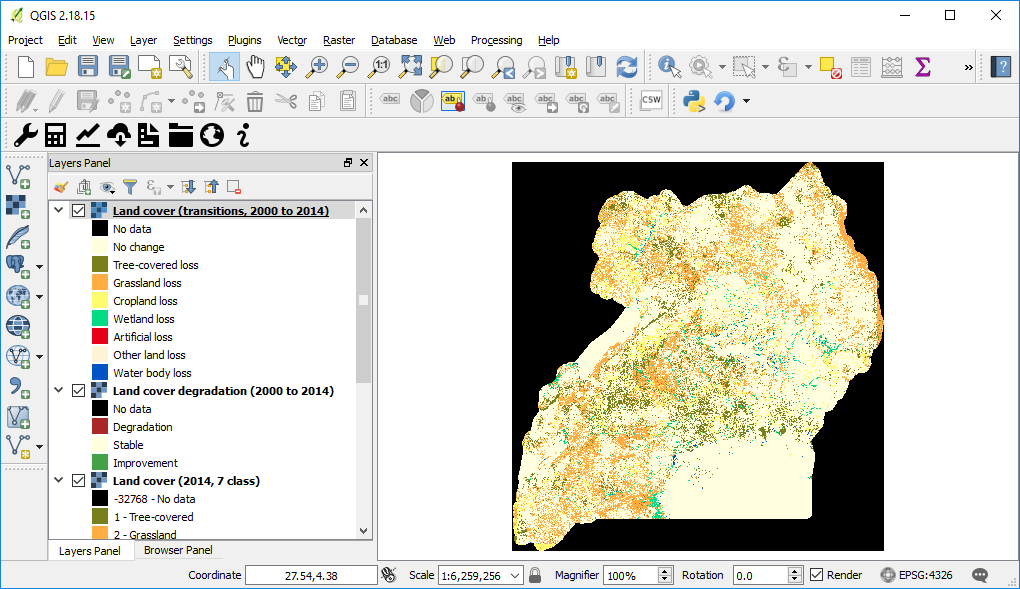Open the Scale dropdown
The width and height of the screenshot is (1020, 589).
[516, 575]
